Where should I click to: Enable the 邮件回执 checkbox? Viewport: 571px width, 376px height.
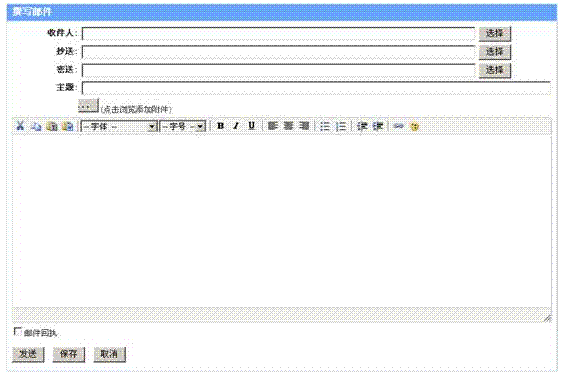point(17,331)
